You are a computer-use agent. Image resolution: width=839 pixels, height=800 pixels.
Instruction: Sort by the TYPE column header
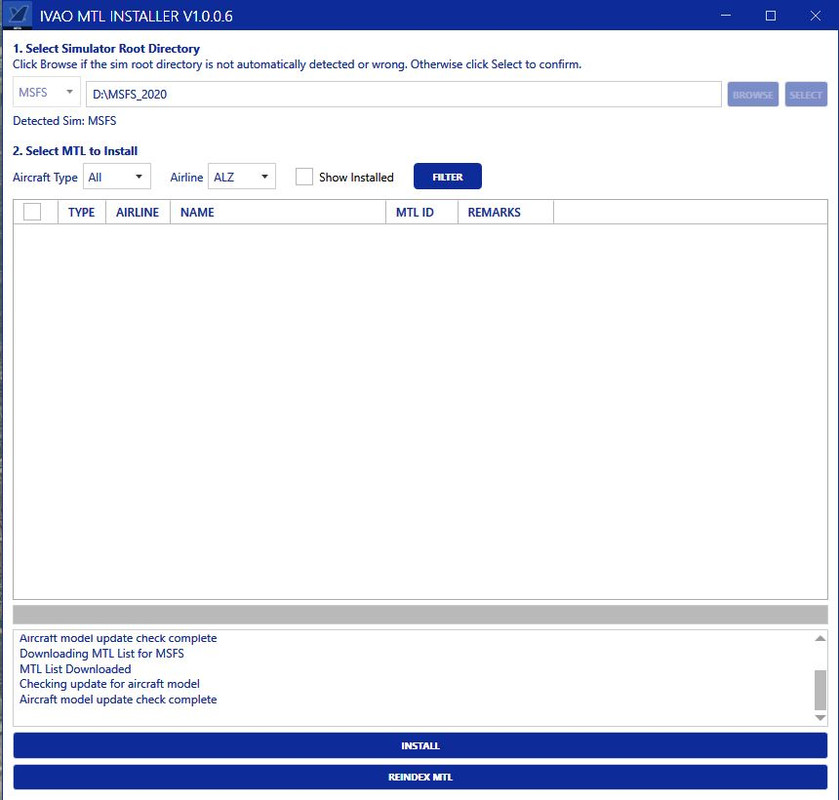(81, 212)
